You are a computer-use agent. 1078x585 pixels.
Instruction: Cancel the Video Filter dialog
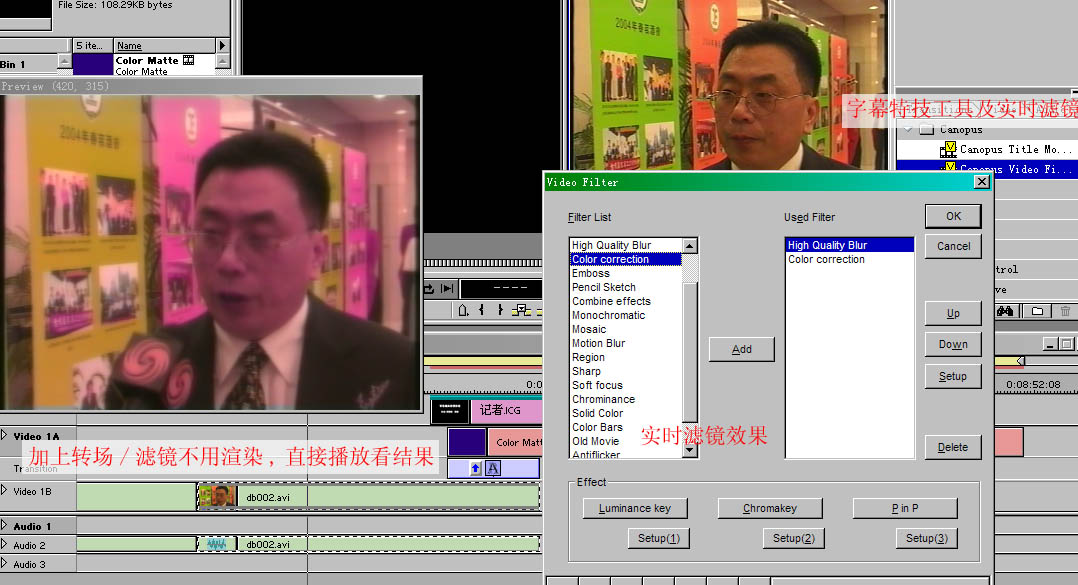[x=953, y=246]
